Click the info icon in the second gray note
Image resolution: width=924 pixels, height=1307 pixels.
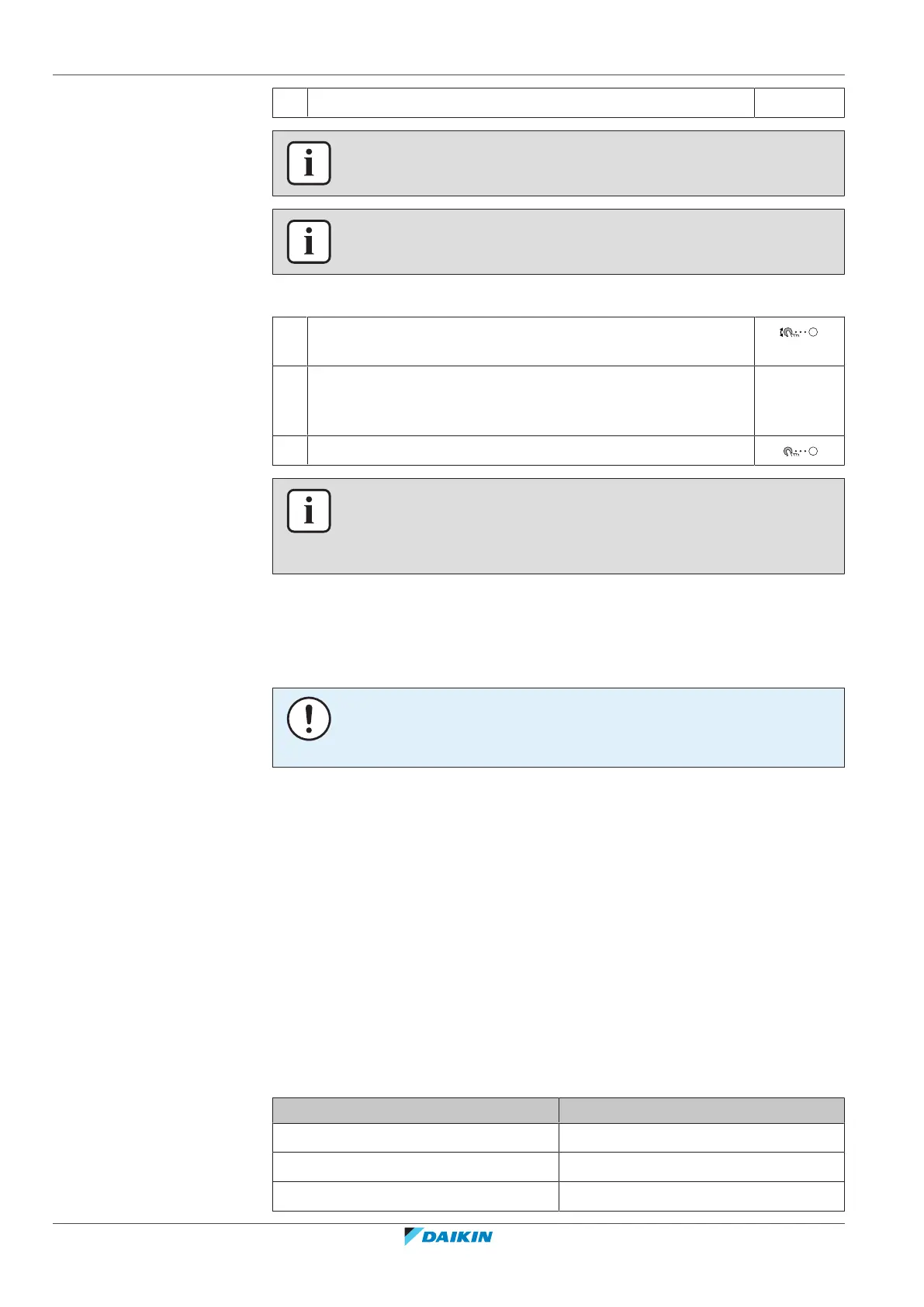click(x=309, y=241)
